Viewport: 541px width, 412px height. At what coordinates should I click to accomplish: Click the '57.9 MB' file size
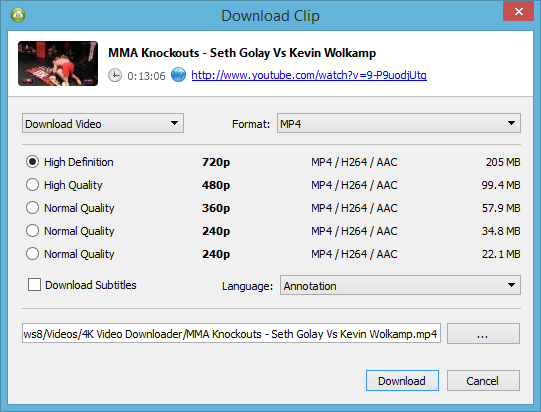[501, 208]
